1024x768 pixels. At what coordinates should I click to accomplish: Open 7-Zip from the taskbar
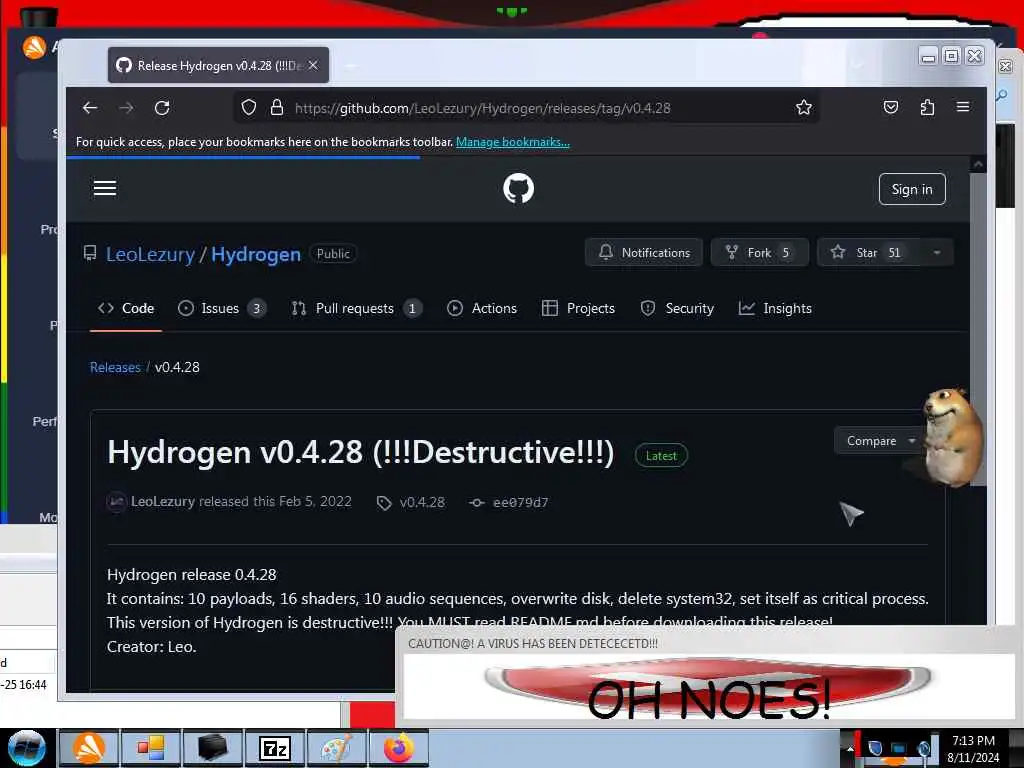[275, 748]
